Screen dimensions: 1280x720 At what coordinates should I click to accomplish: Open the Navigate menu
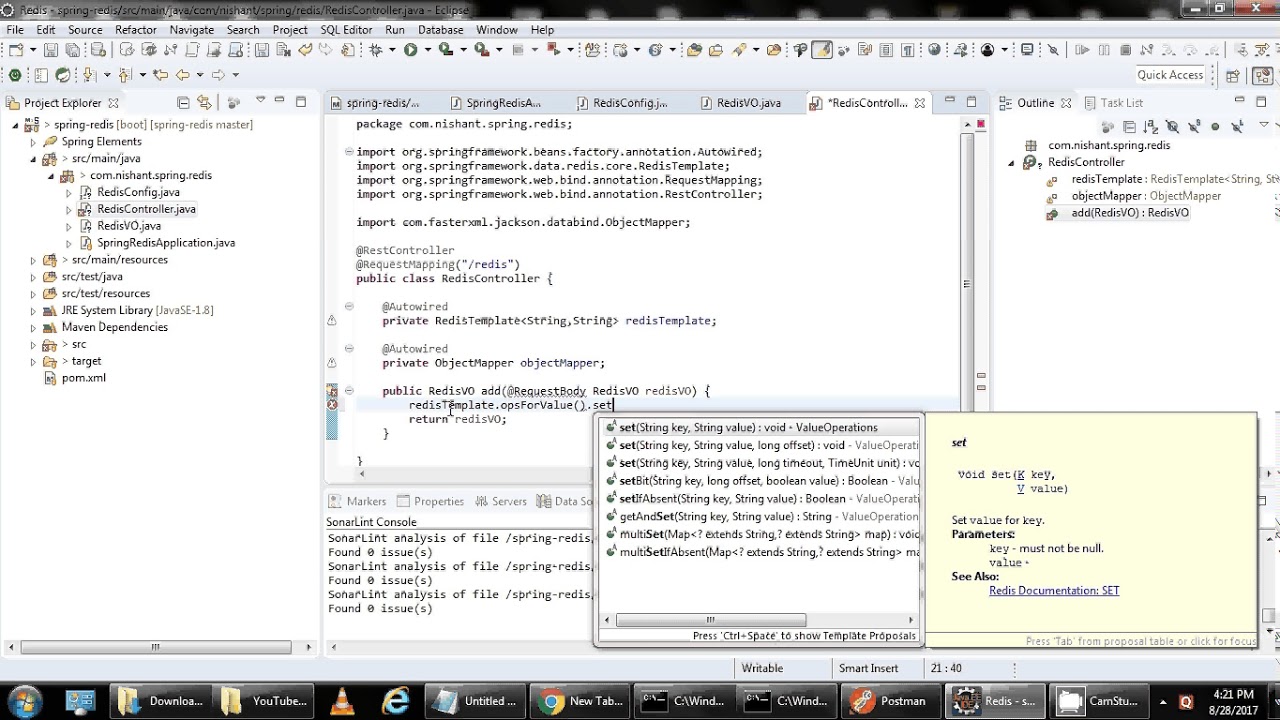(x=191, y=30)
